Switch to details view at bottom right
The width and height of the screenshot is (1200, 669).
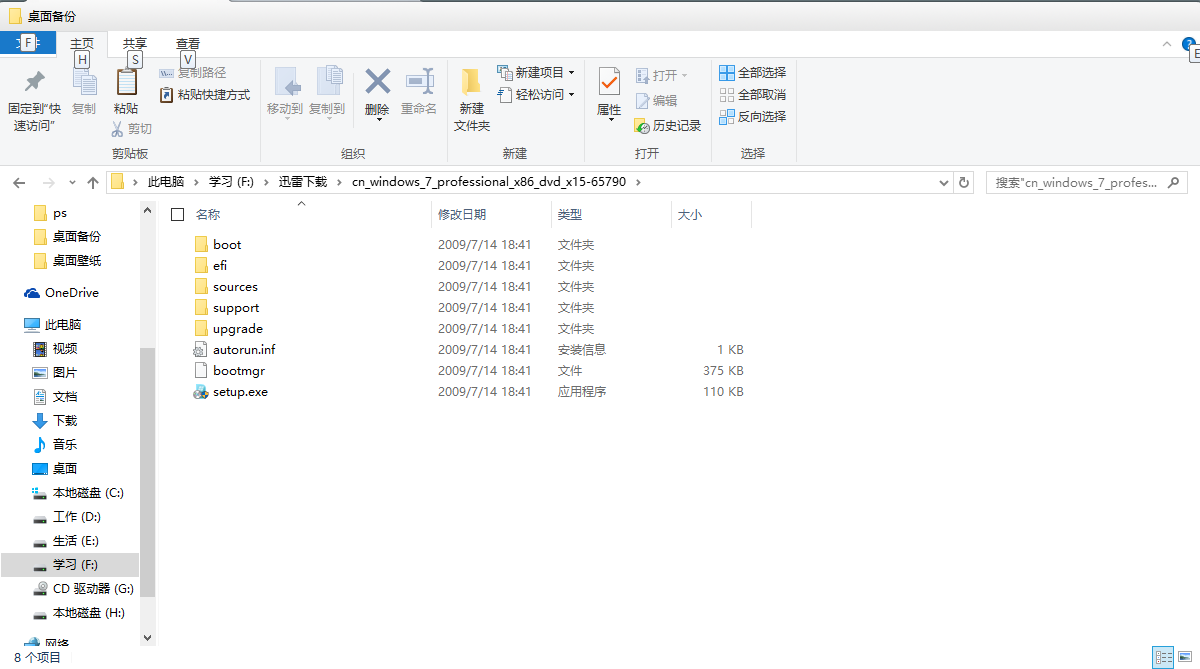[x=1163, y=657]
